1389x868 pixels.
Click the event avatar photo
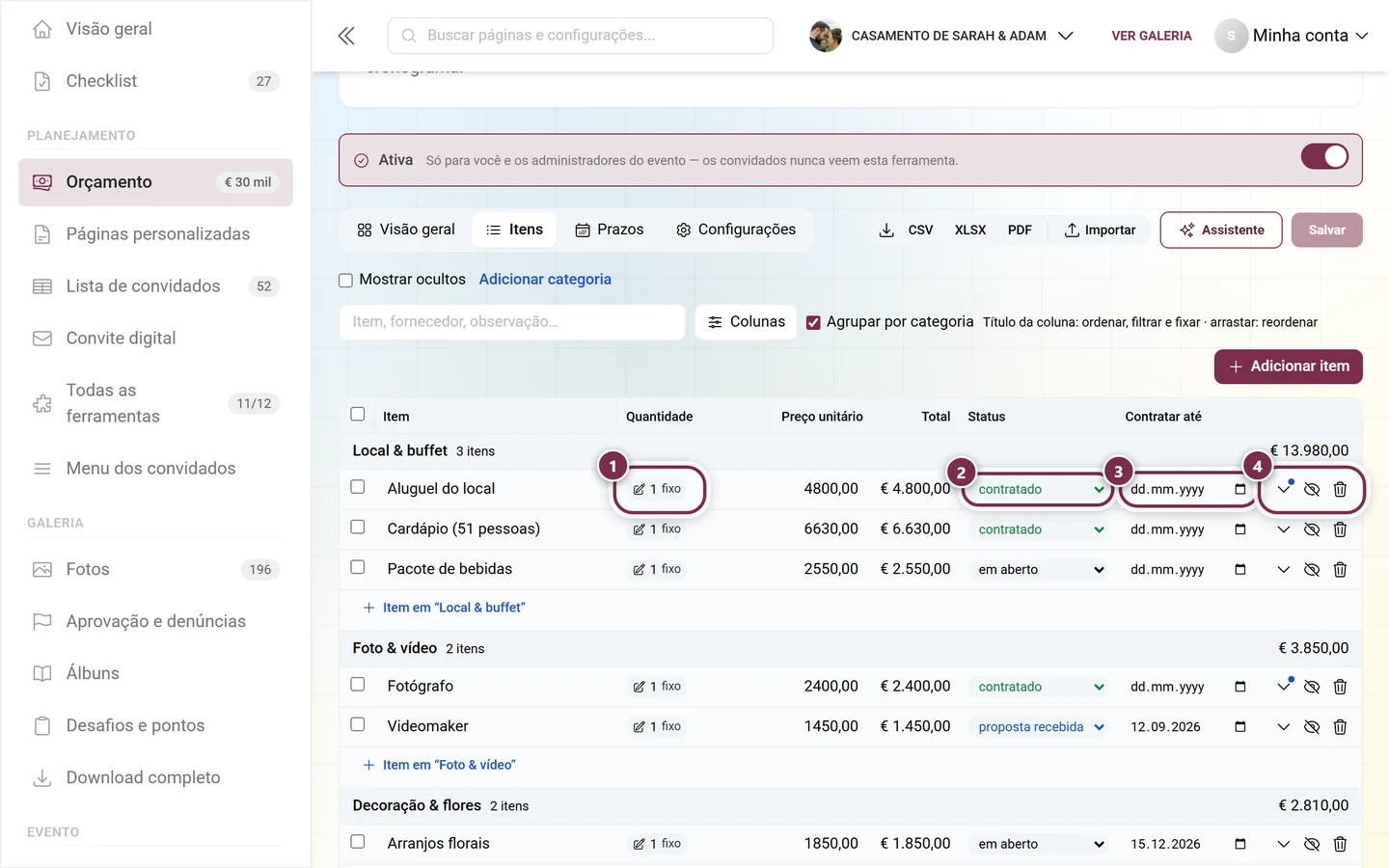tap(826, 36)
